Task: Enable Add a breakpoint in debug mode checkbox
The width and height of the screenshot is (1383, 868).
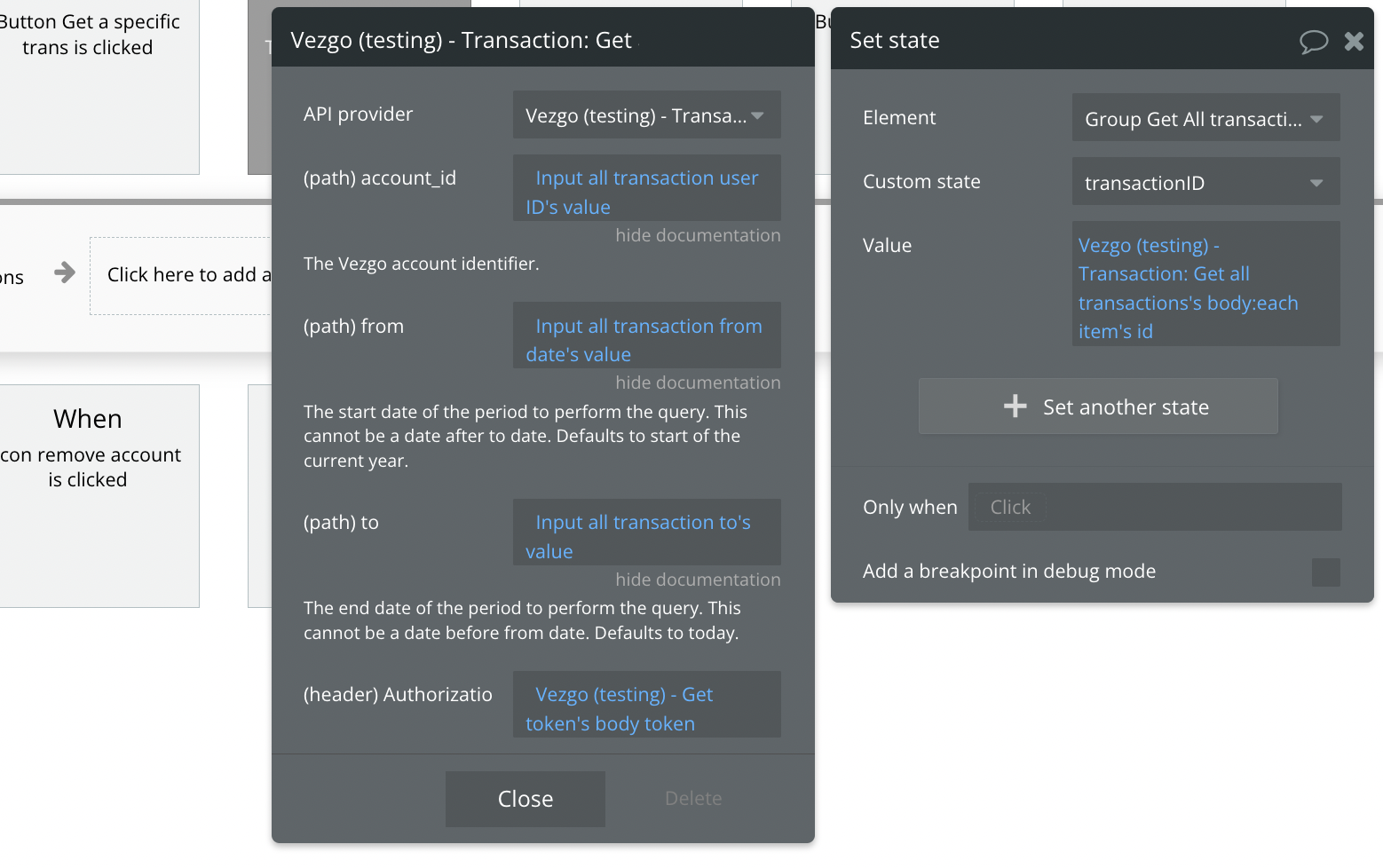Action: (x=1325, y=572)
